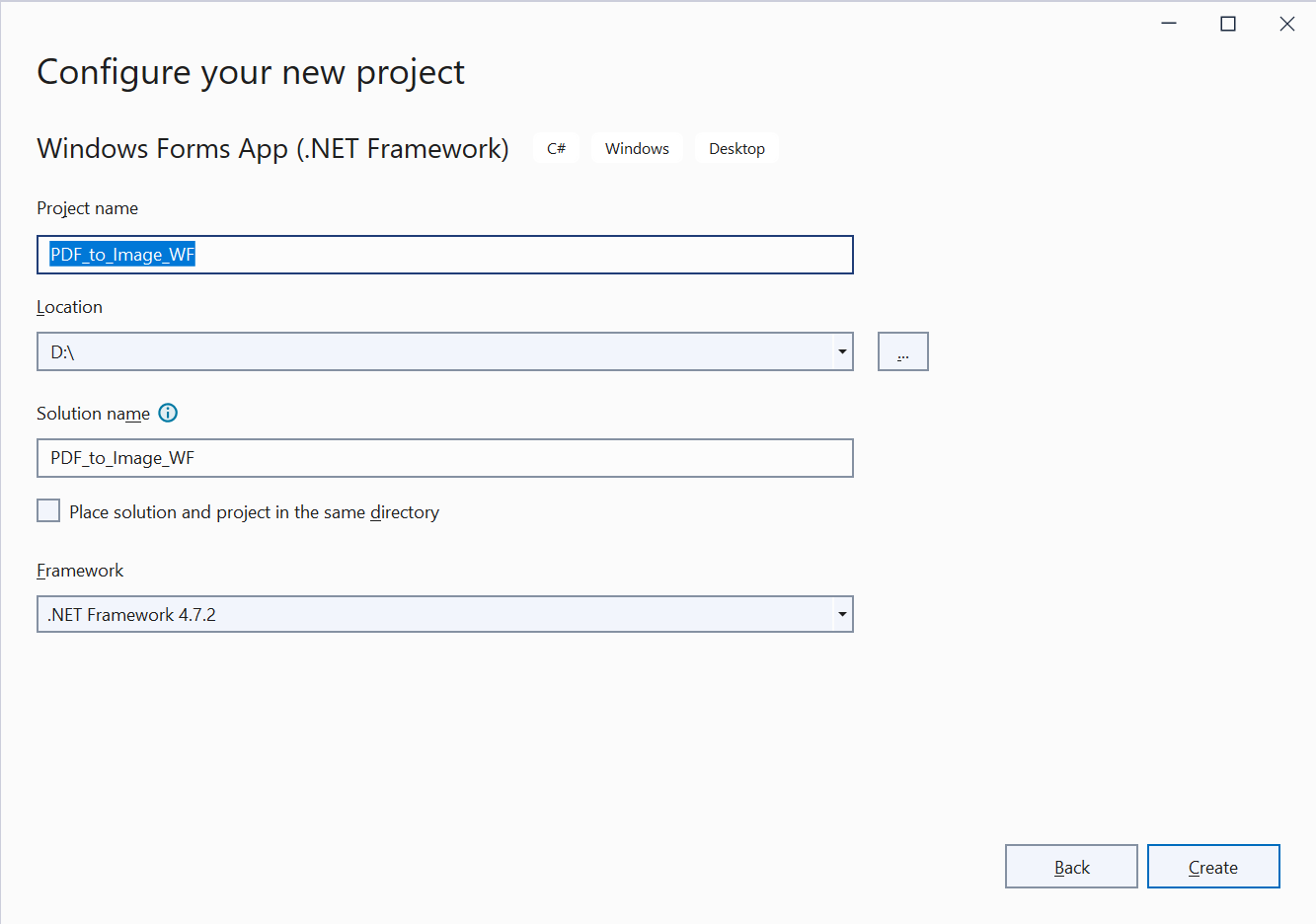Browse for location with the ellipsis button

[x=903, y=351]
